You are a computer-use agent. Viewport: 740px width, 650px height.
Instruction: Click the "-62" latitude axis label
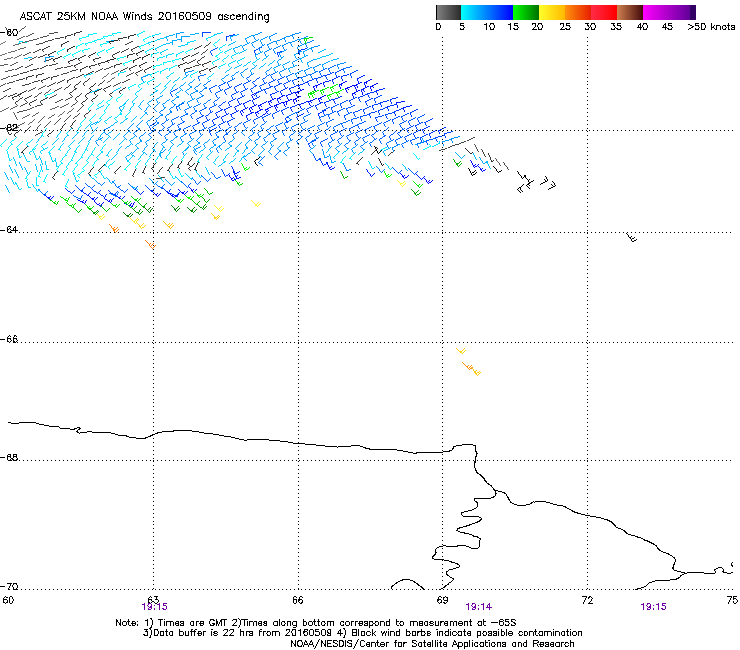(x=9, y=128)
